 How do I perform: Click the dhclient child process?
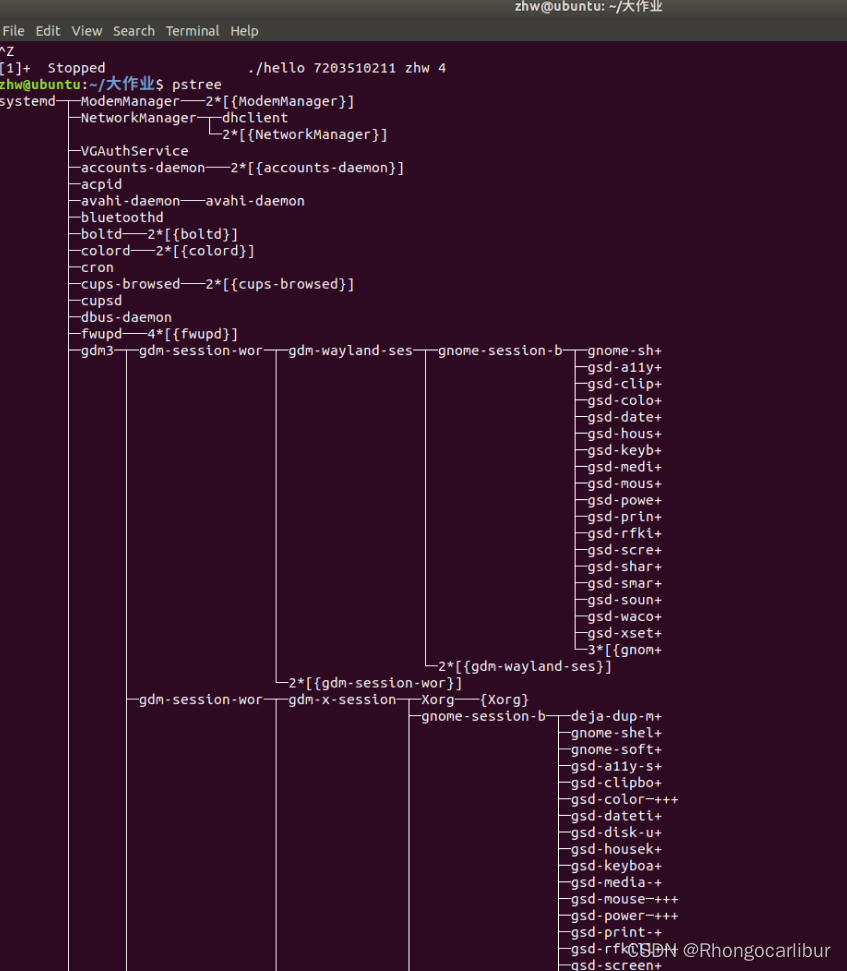[x=255, y=118]
